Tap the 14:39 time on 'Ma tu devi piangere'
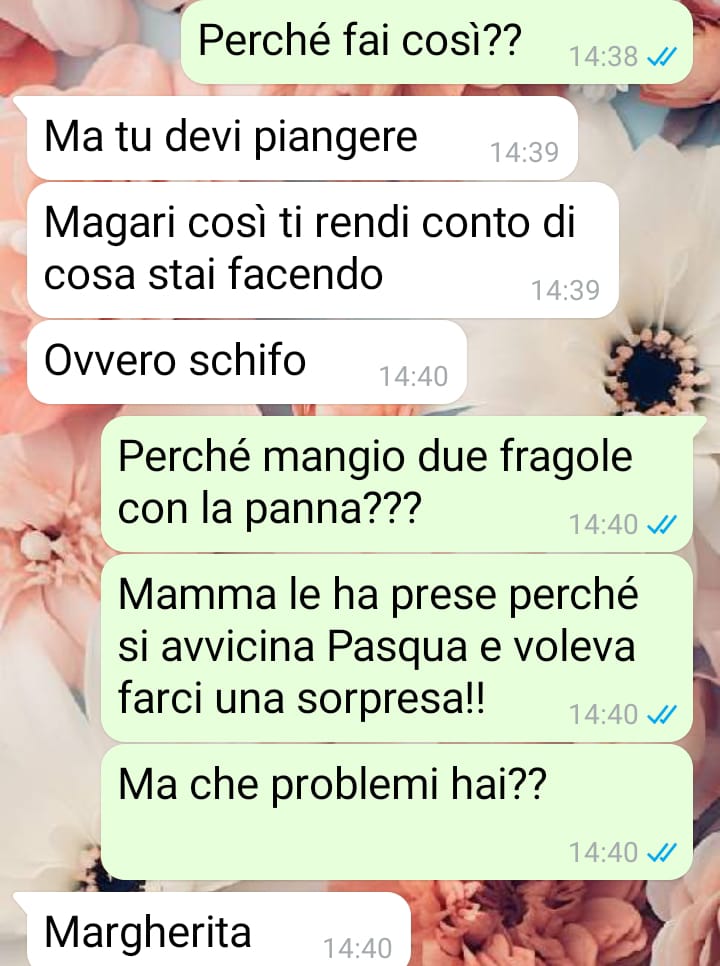The image size is (720, 966). pos(524,153)
